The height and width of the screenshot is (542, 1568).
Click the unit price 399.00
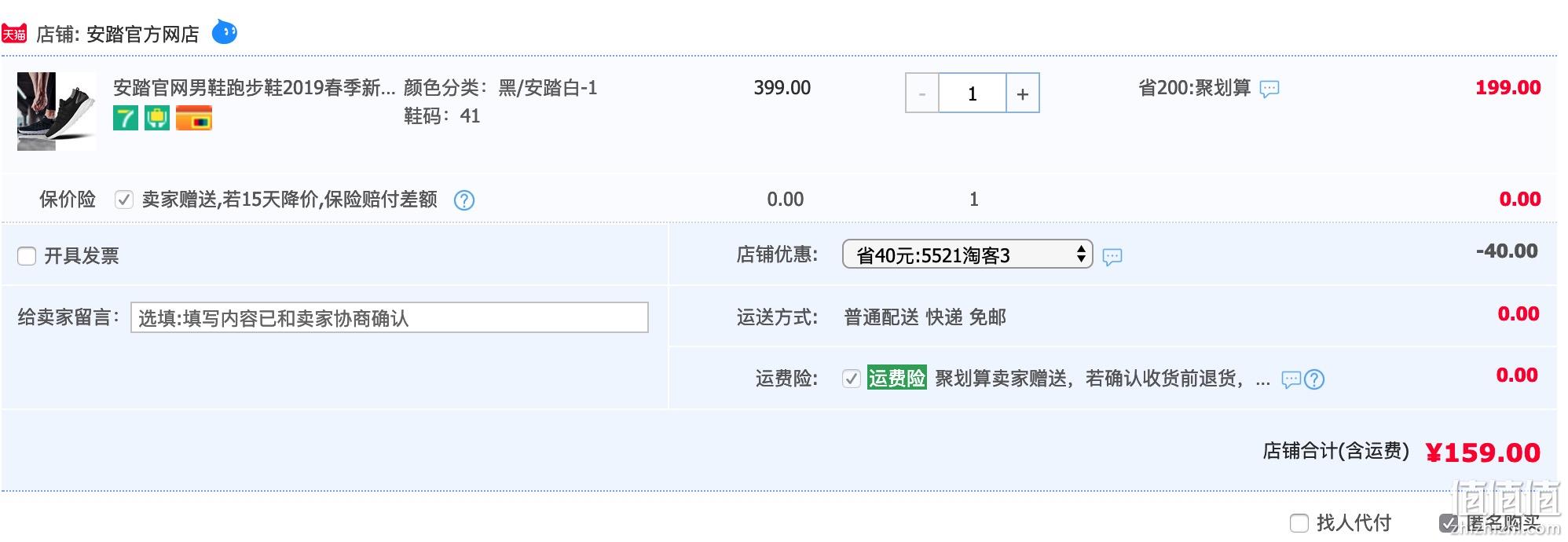tap(782, 87)
